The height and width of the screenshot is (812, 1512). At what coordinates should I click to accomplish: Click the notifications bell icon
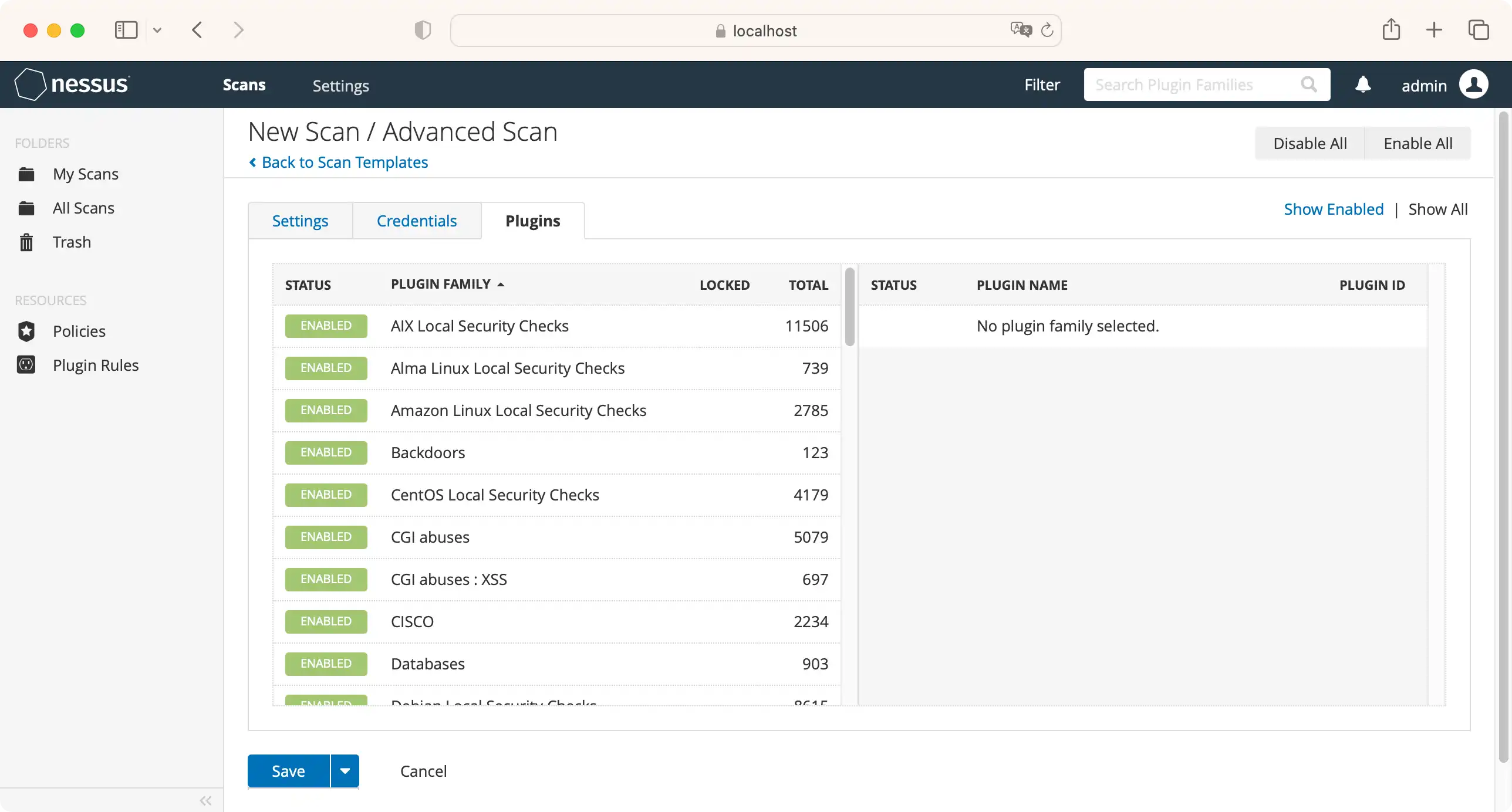coord(1363,84)
